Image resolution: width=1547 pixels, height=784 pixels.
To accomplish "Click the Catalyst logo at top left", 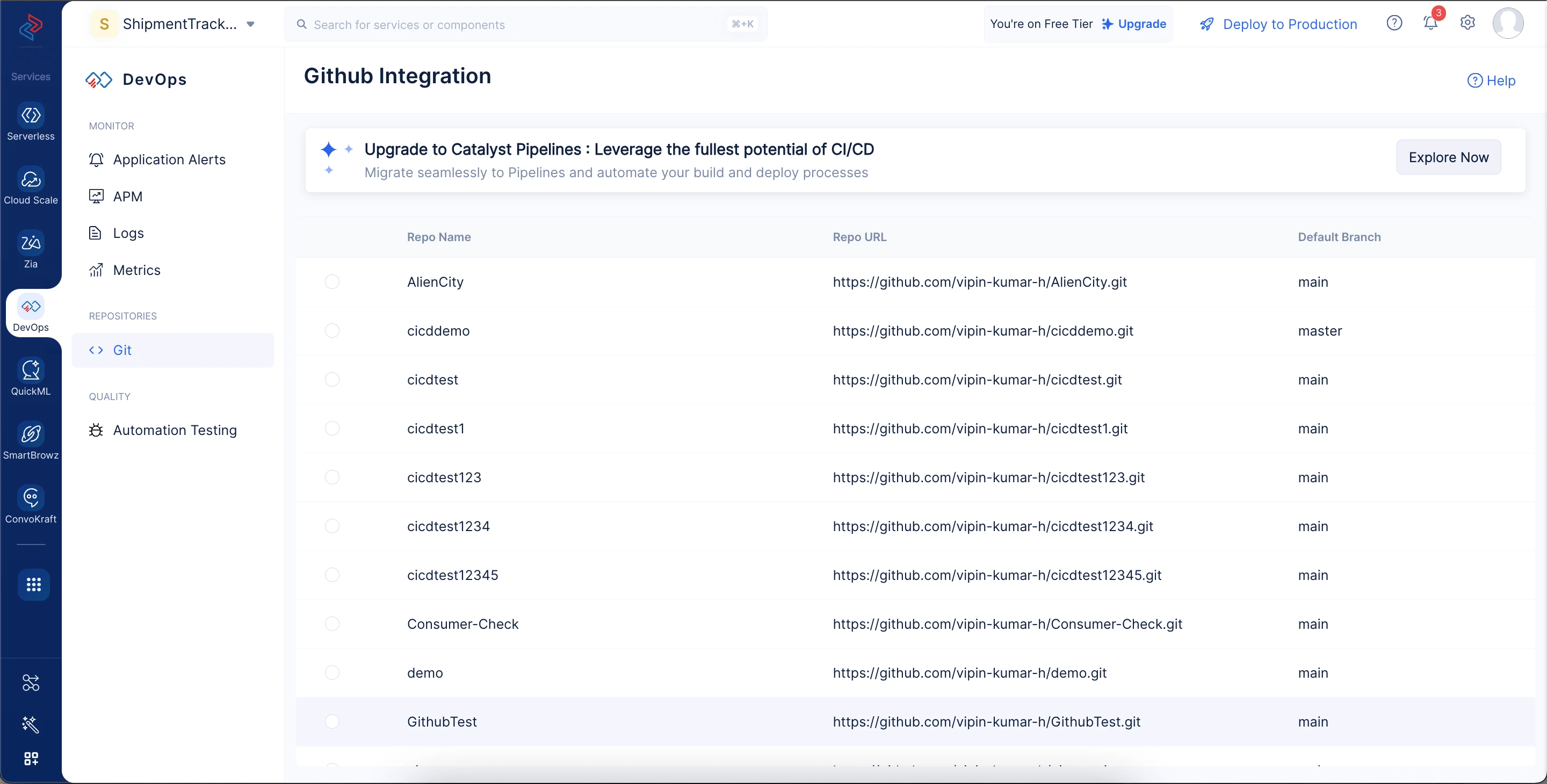I will tap(31, 26).
